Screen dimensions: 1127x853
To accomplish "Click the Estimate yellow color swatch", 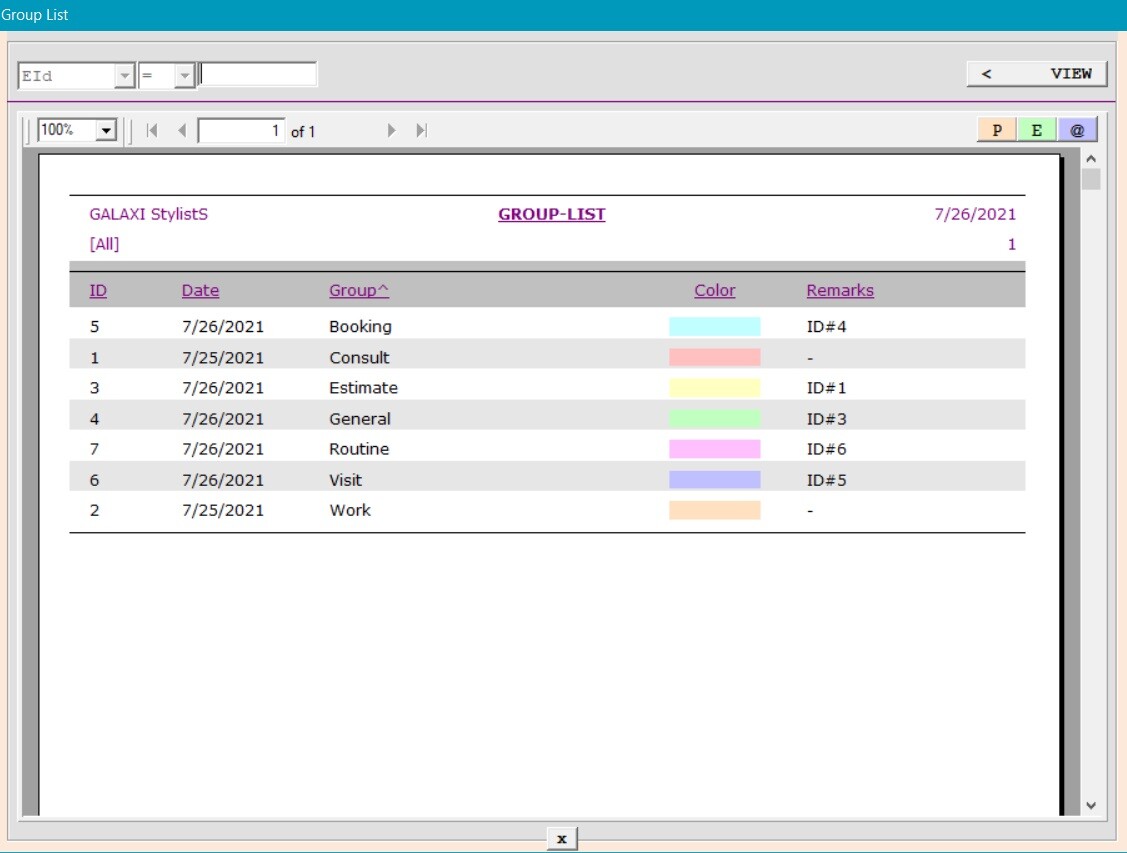I will click(714, 388).
